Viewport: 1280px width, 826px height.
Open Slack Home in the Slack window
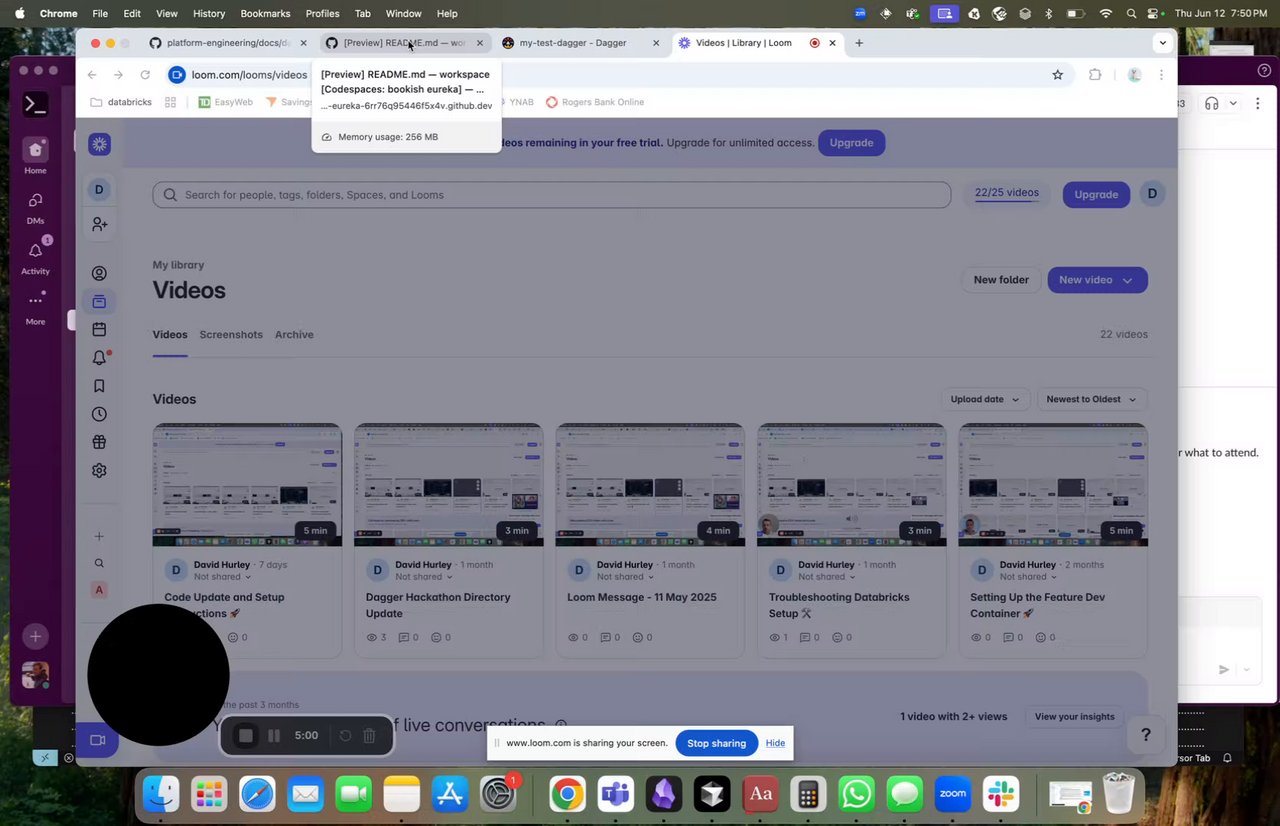click(35, 156)
